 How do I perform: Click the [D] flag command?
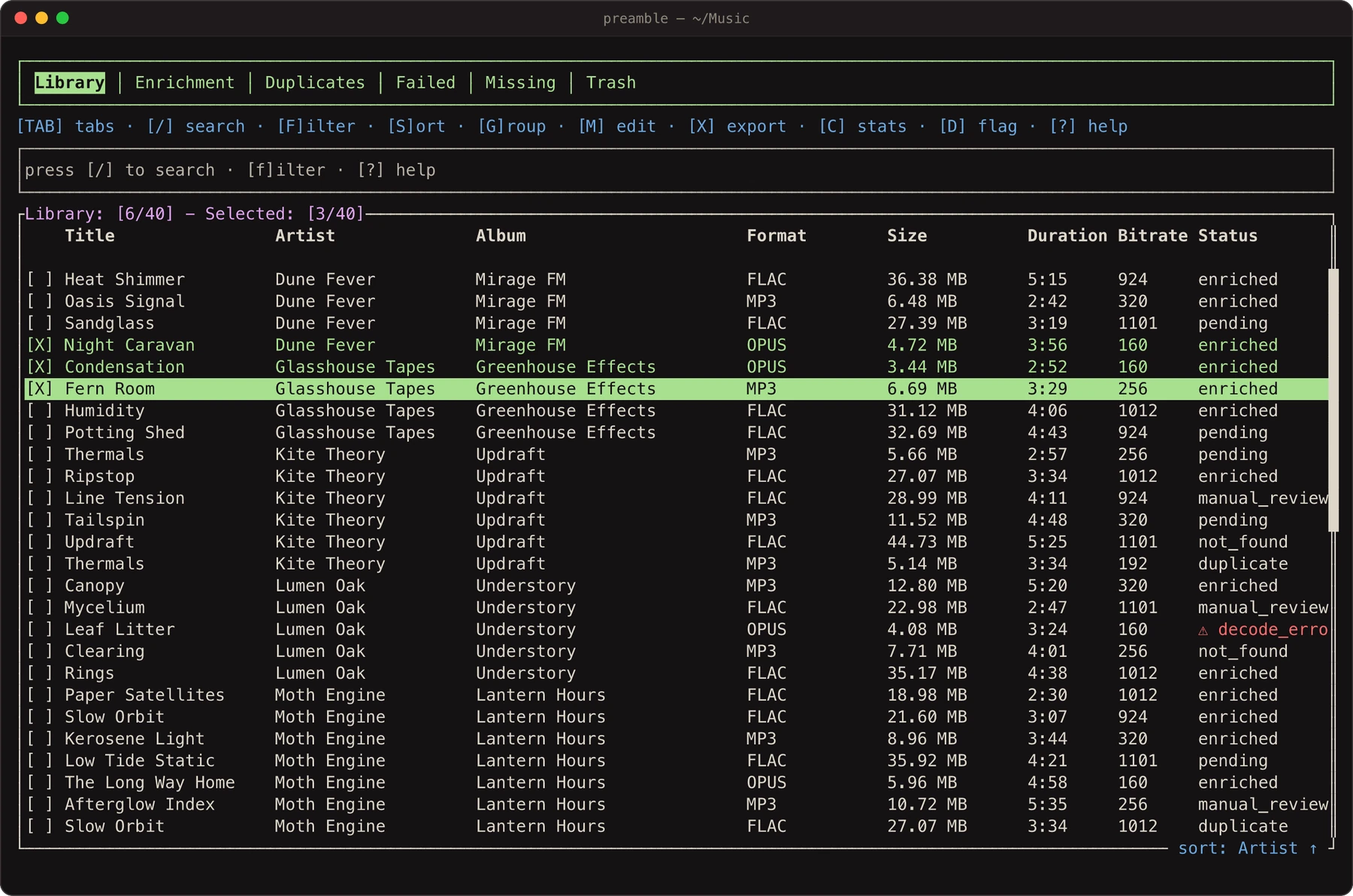[x=978, y=126]
